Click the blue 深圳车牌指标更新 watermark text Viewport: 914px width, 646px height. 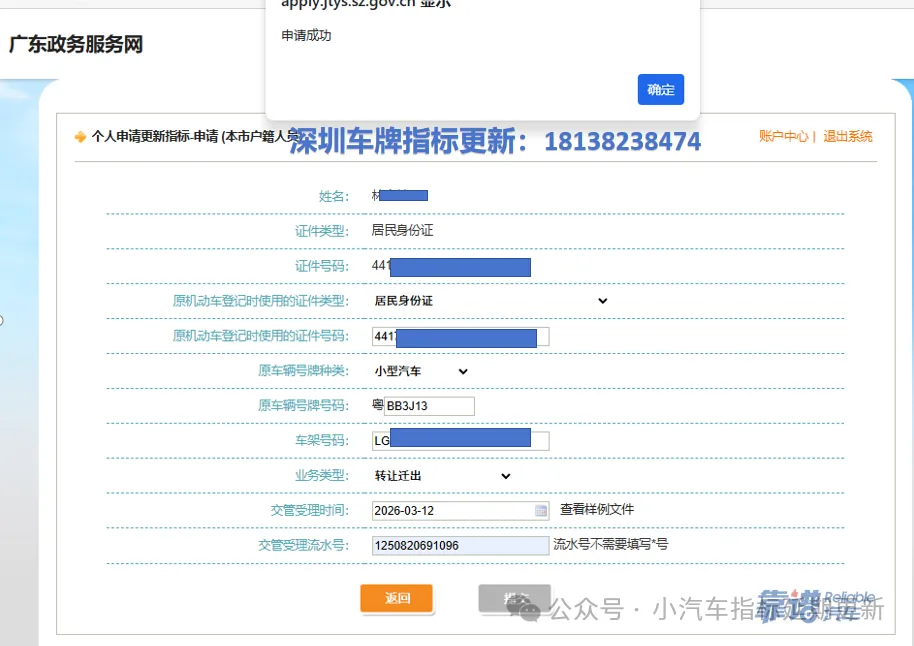(495, 141)
